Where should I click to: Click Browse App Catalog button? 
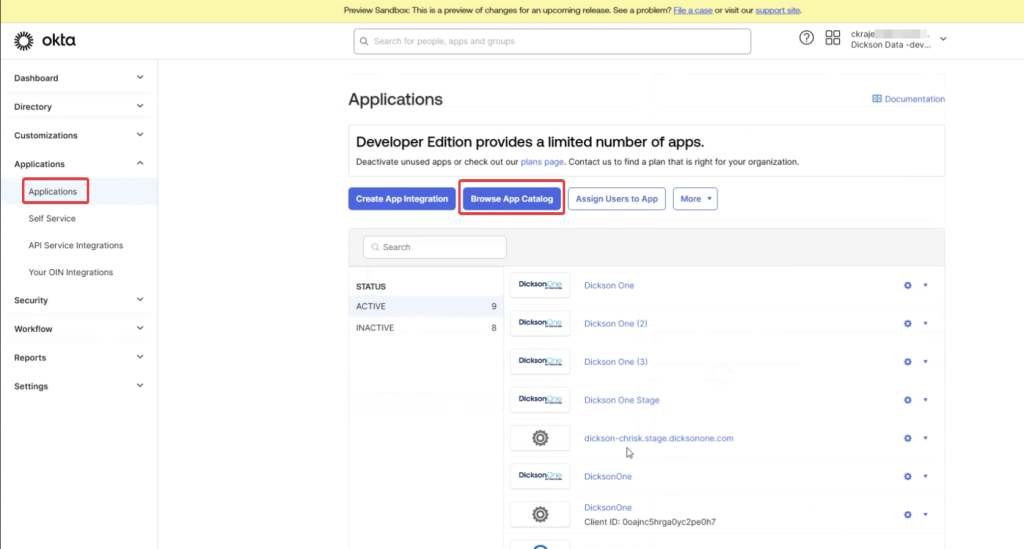[512, 199]
